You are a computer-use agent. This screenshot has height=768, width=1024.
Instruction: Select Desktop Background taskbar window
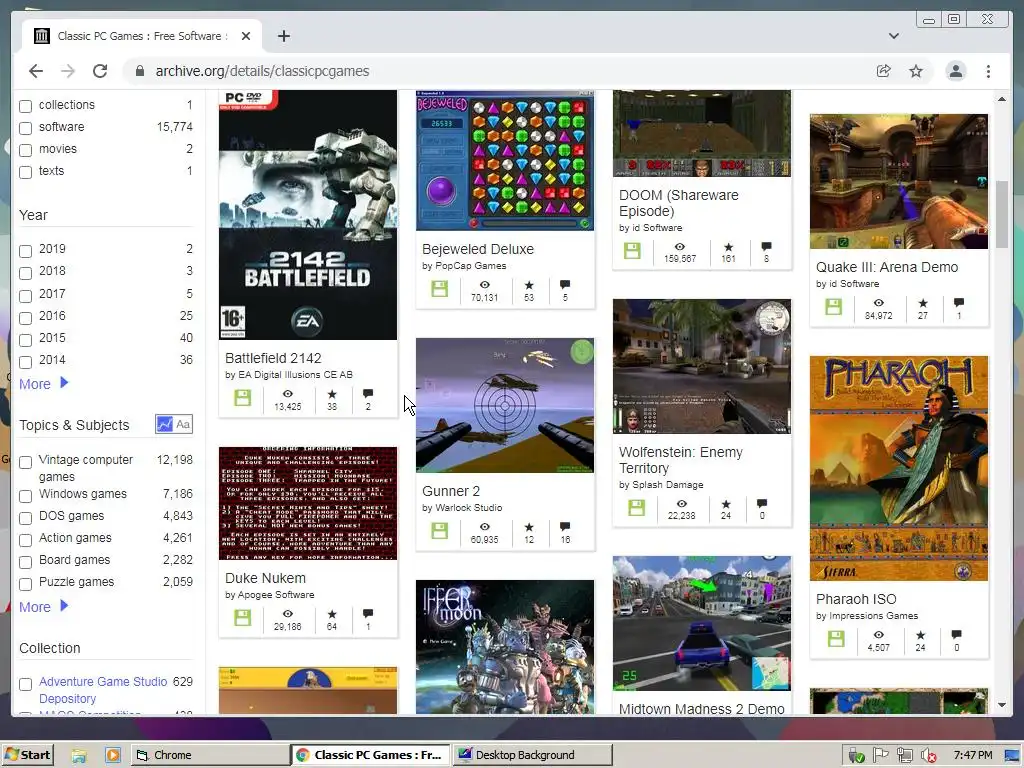pos(532,755)
